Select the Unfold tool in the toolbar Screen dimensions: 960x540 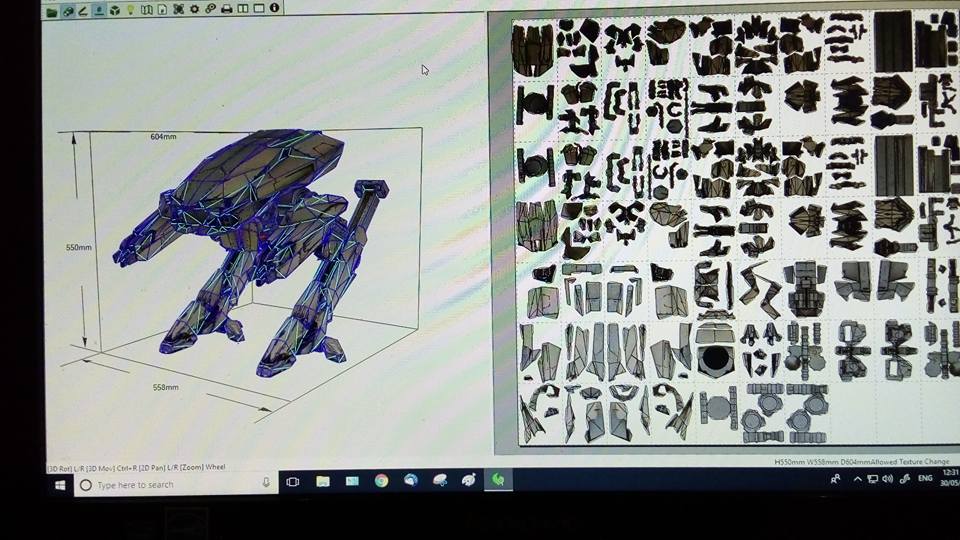pyautogui.click(x=68, y=10)
